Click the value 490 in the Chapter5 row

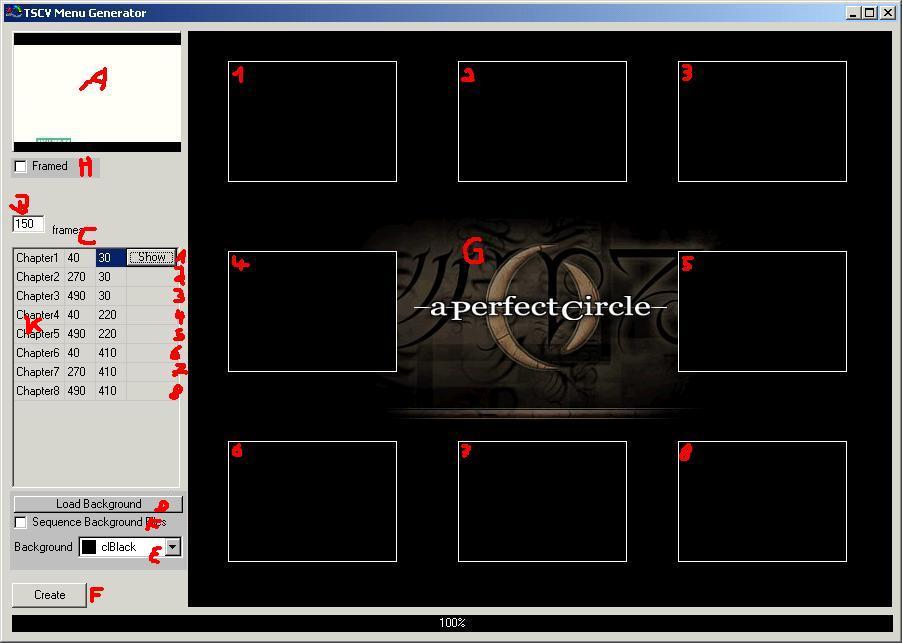80,334
